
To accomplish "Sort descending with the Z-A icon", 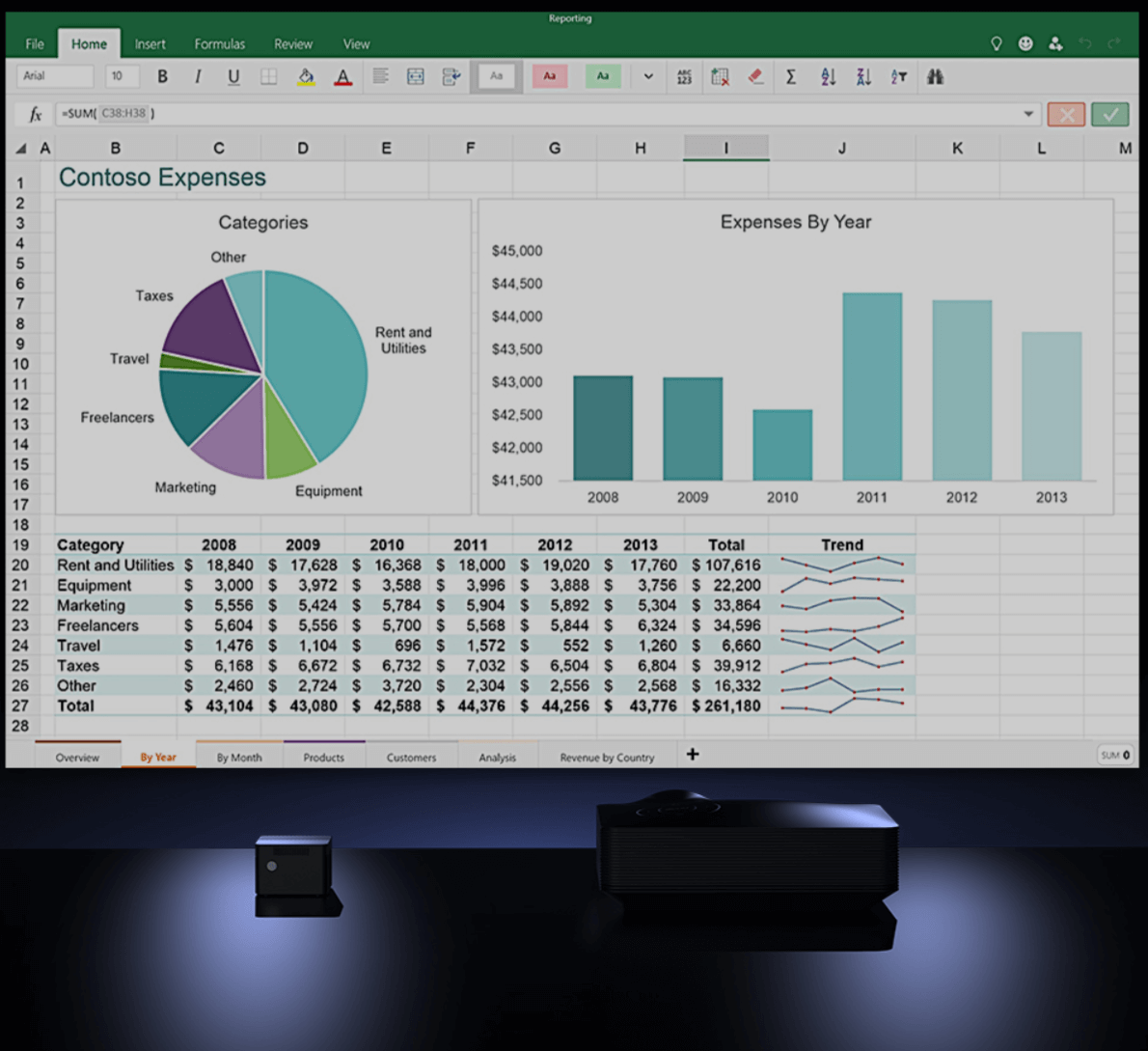I will coord(863,77).
